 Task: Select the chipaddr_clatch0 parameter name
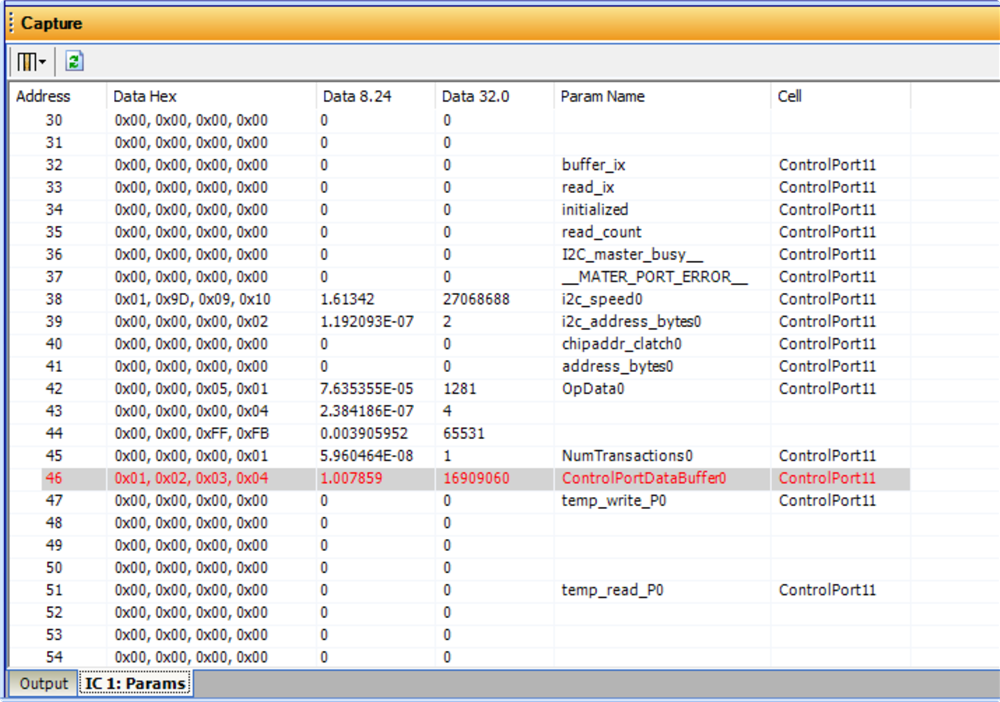point(621,344)
